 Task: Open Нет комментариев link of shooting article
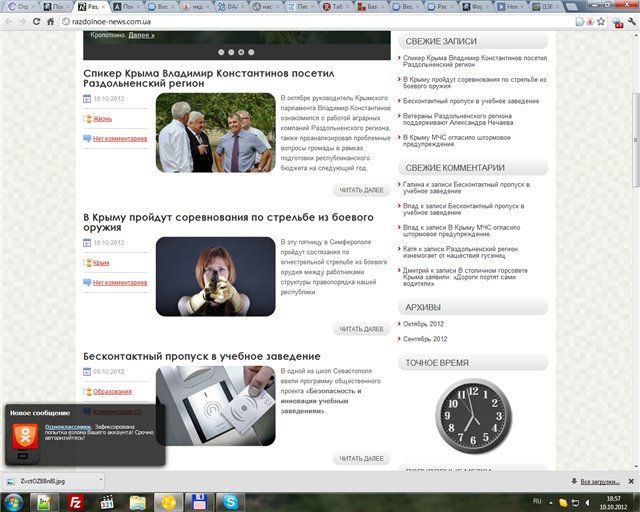click(x=120, y=283)
